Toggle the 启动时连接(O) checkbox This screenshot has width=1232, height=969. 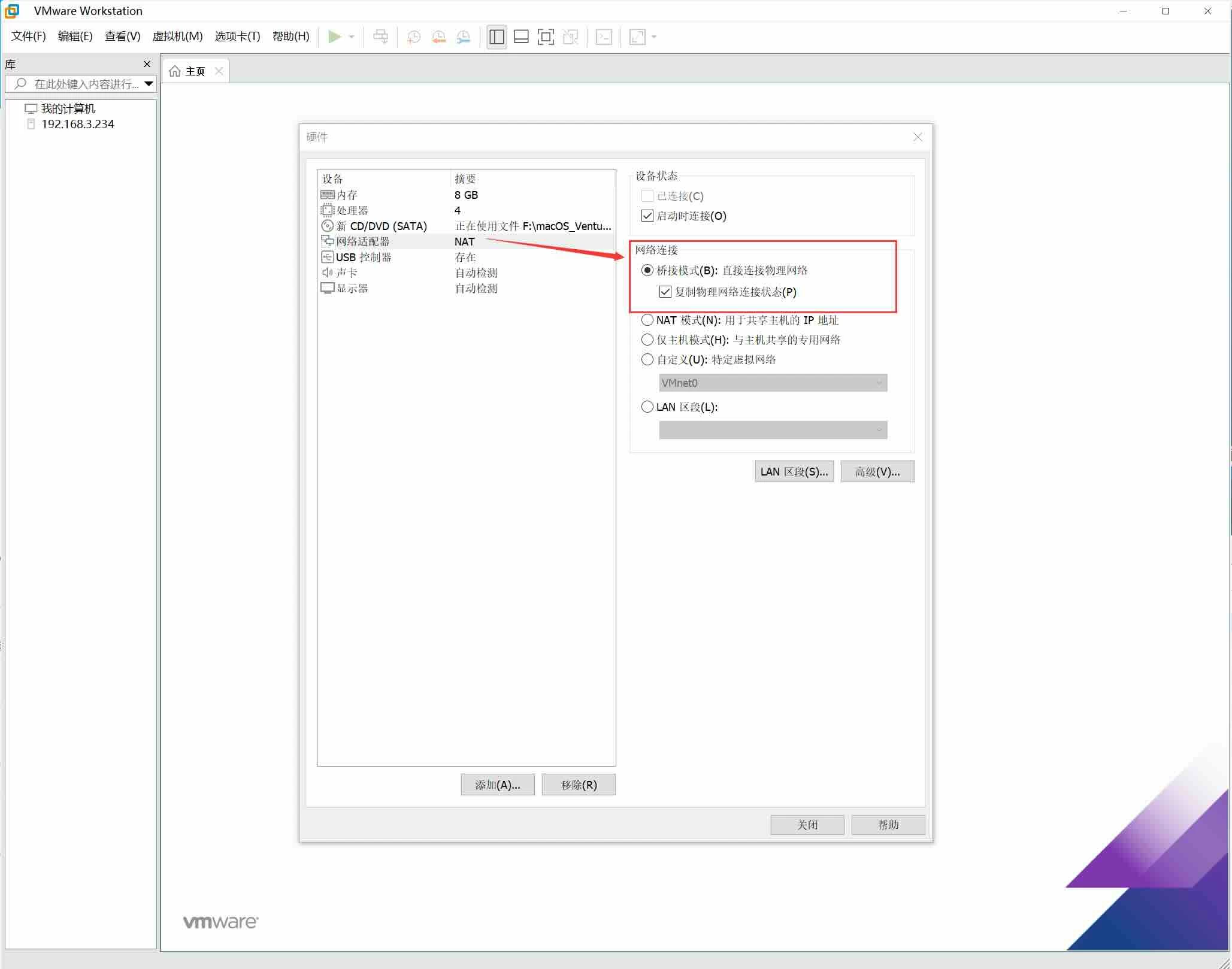(x=647, y=216)
